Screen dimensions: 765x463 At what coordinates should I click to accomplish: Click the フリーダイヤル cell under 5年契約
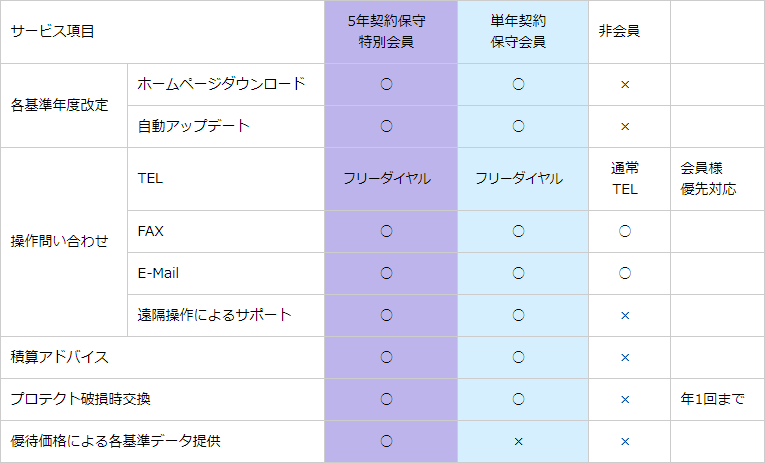coord(386,178)
